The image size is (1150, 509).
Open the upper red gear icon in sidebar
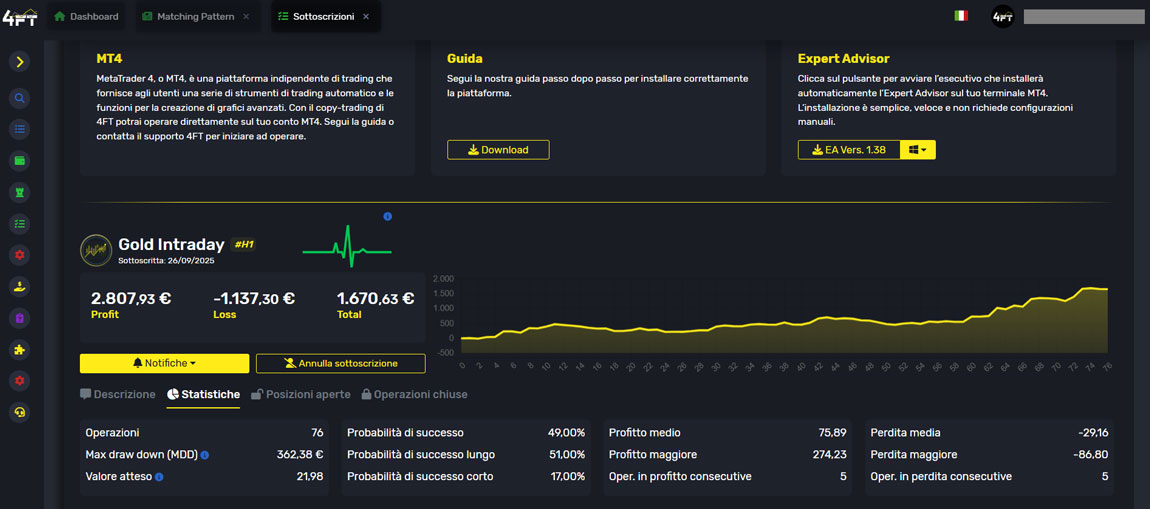point(20,255)
